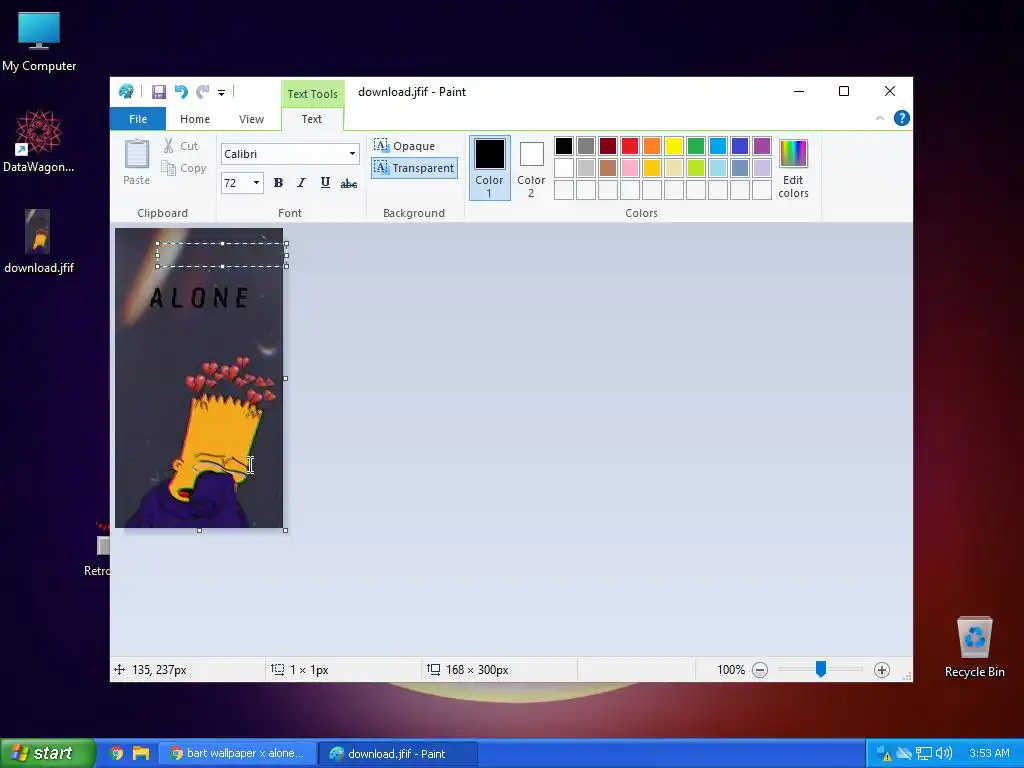
Task: Click the zoom slider handle
Action: [821, 669]
